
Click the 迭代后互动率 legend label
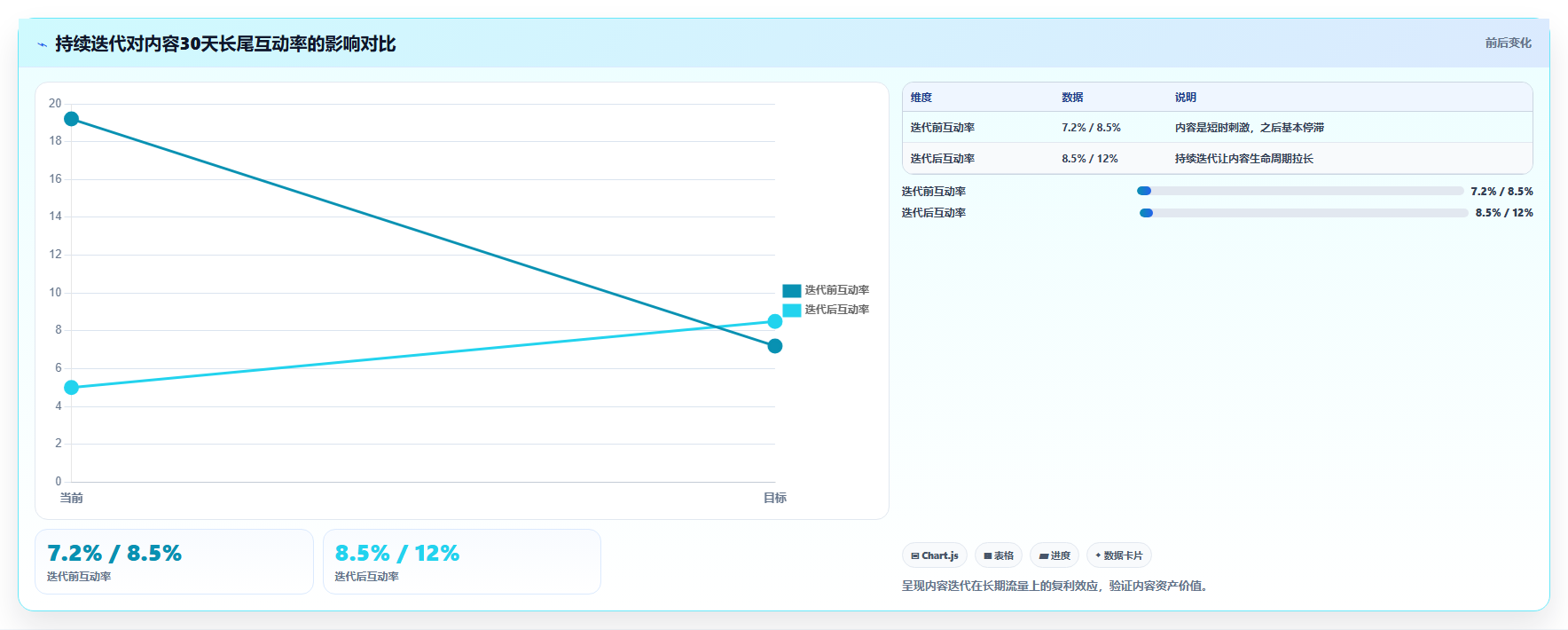(836, 310)
